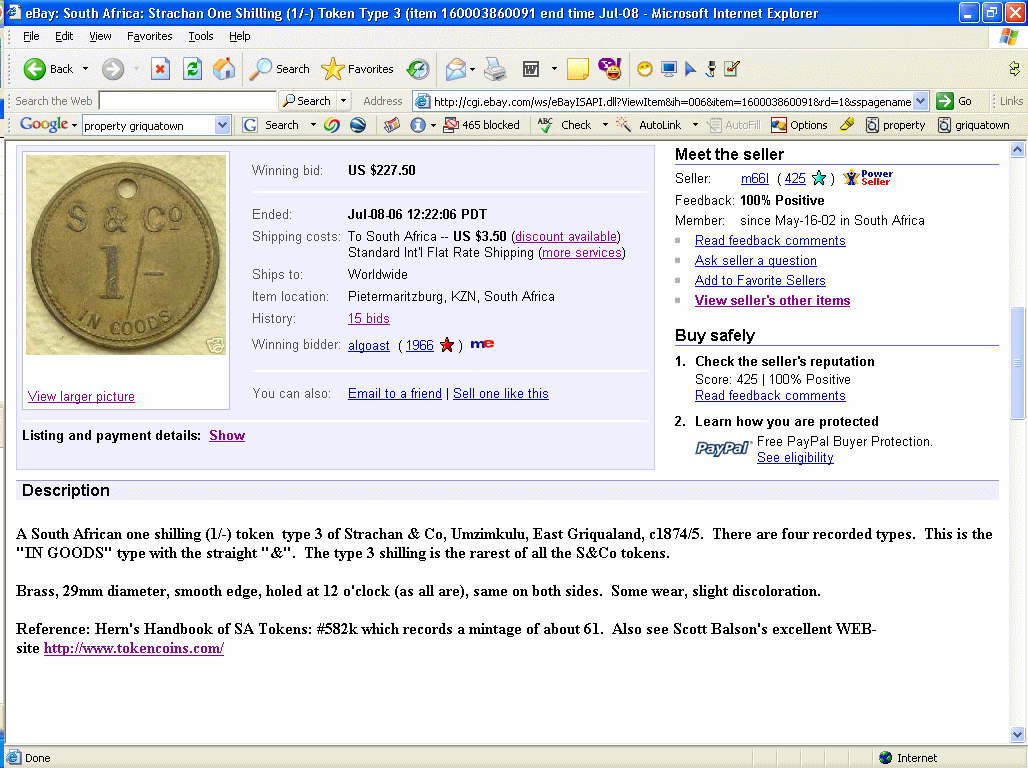Stop loading the page

(x=160, y=69)
